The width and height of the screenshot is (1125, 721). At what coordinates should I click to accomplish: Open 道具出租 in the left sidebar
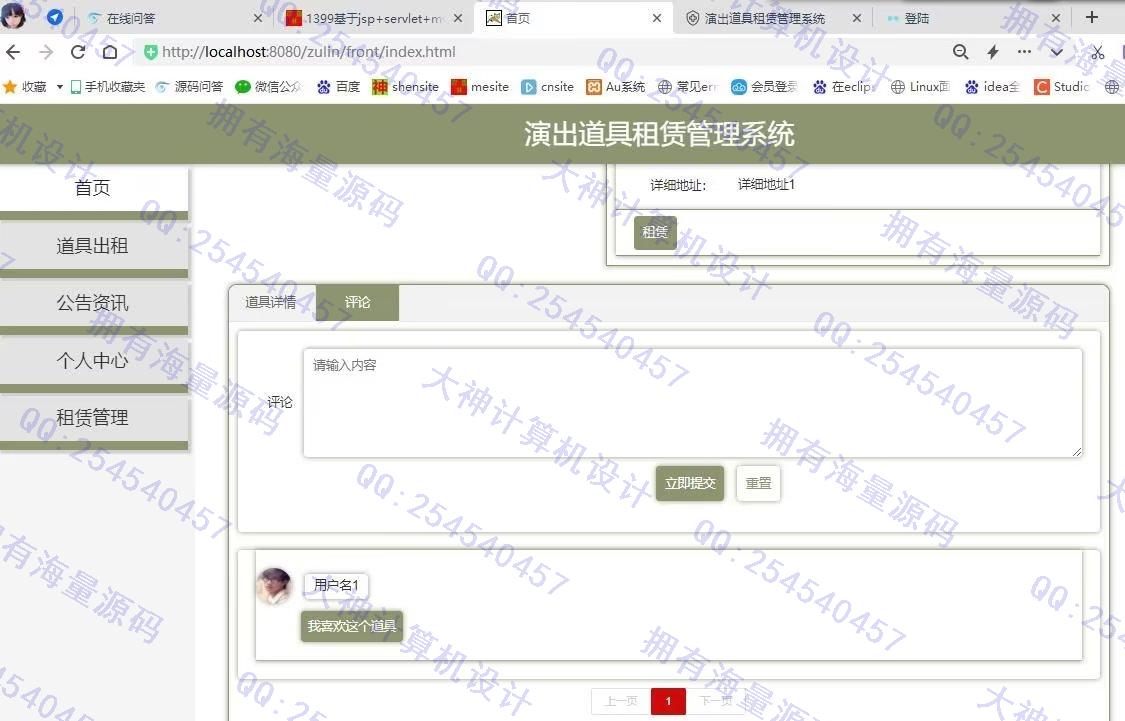pos(93,246)
